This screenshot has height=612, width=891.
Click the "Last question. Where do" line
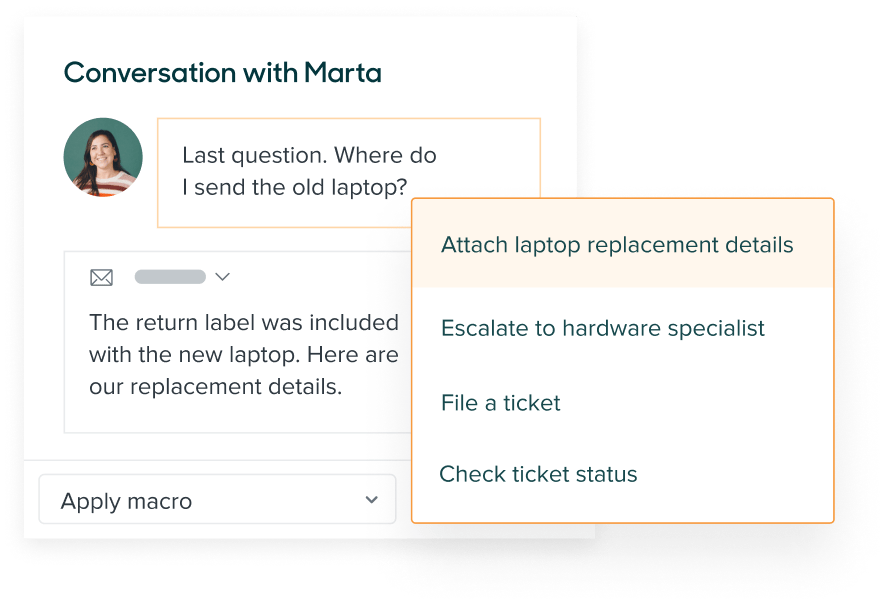[x=309, y=156]
